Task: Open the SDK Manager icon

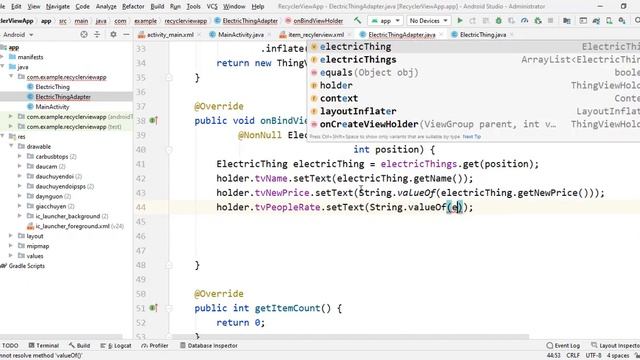Action: click(622, 20)
